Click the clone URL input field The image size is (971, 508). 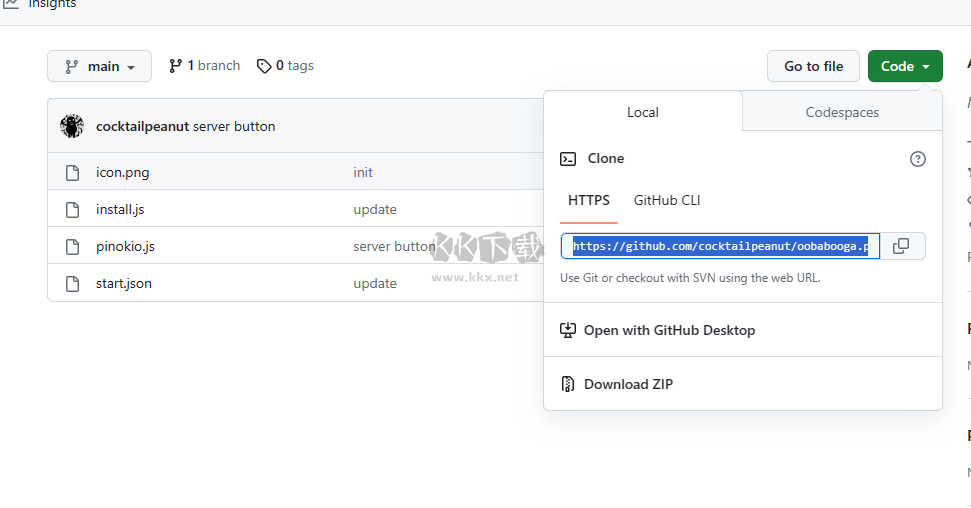(720, 247)
